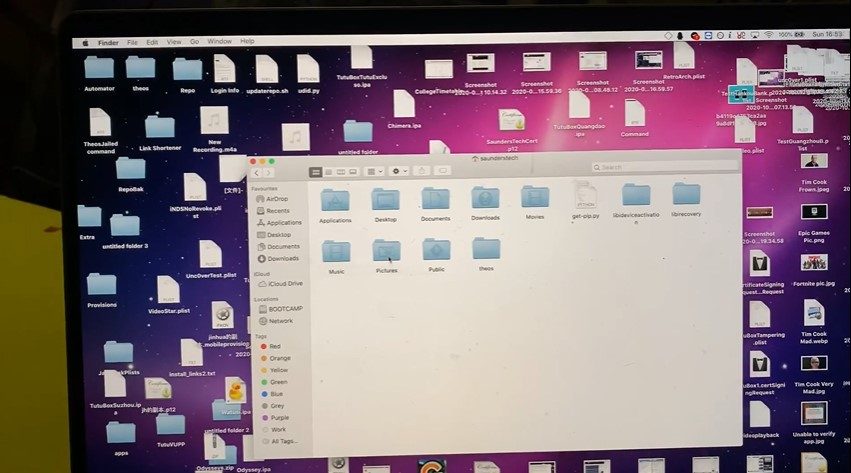Select Link Shortener folder on desktop
The image size is (851, 473).
(160, 132)
